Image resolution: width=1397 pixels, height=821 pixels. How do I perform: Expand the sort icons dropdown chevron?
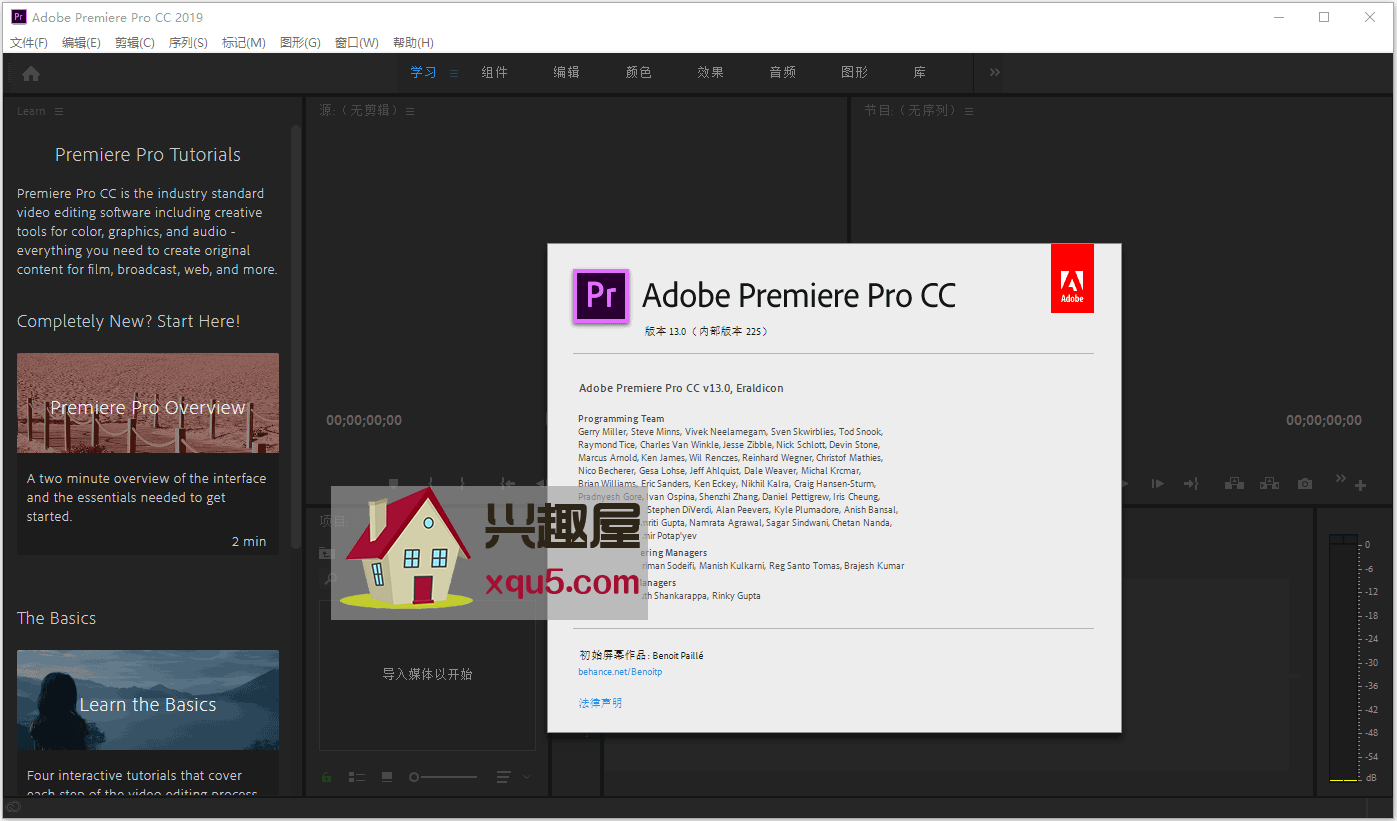(x=527, y=777)
